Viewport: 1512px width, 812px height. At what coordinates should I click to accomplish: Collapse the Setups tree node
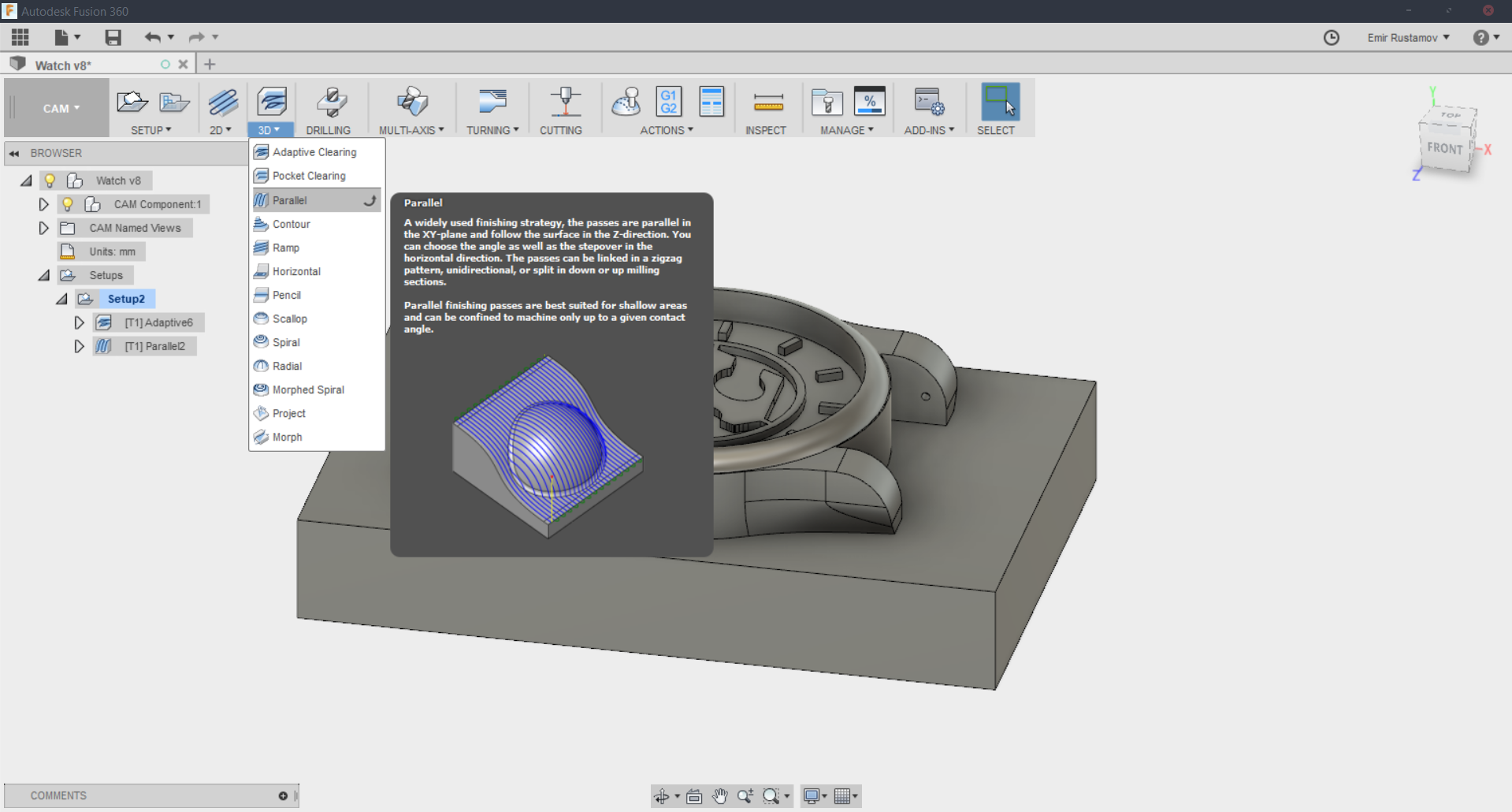(44, 275)
